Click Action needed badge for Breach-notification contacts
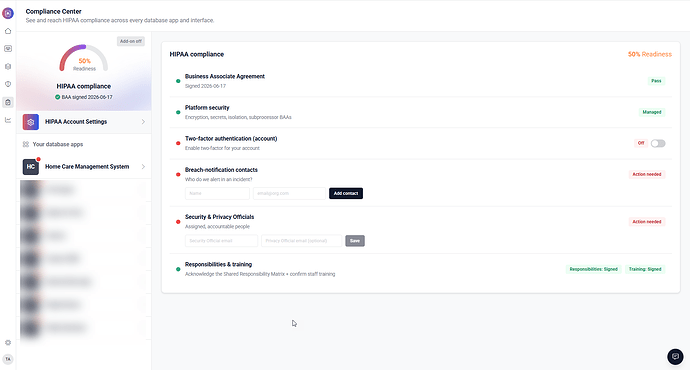This screenshot has width=690, height=370. (647, 174)
